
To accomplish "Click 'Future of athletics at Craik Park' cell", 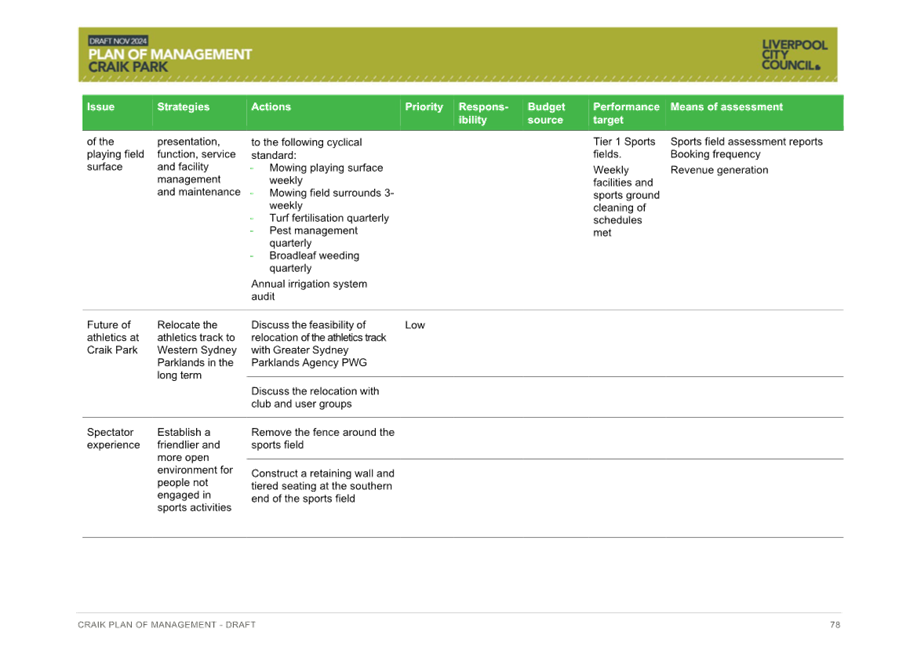I will coord(113,337).
